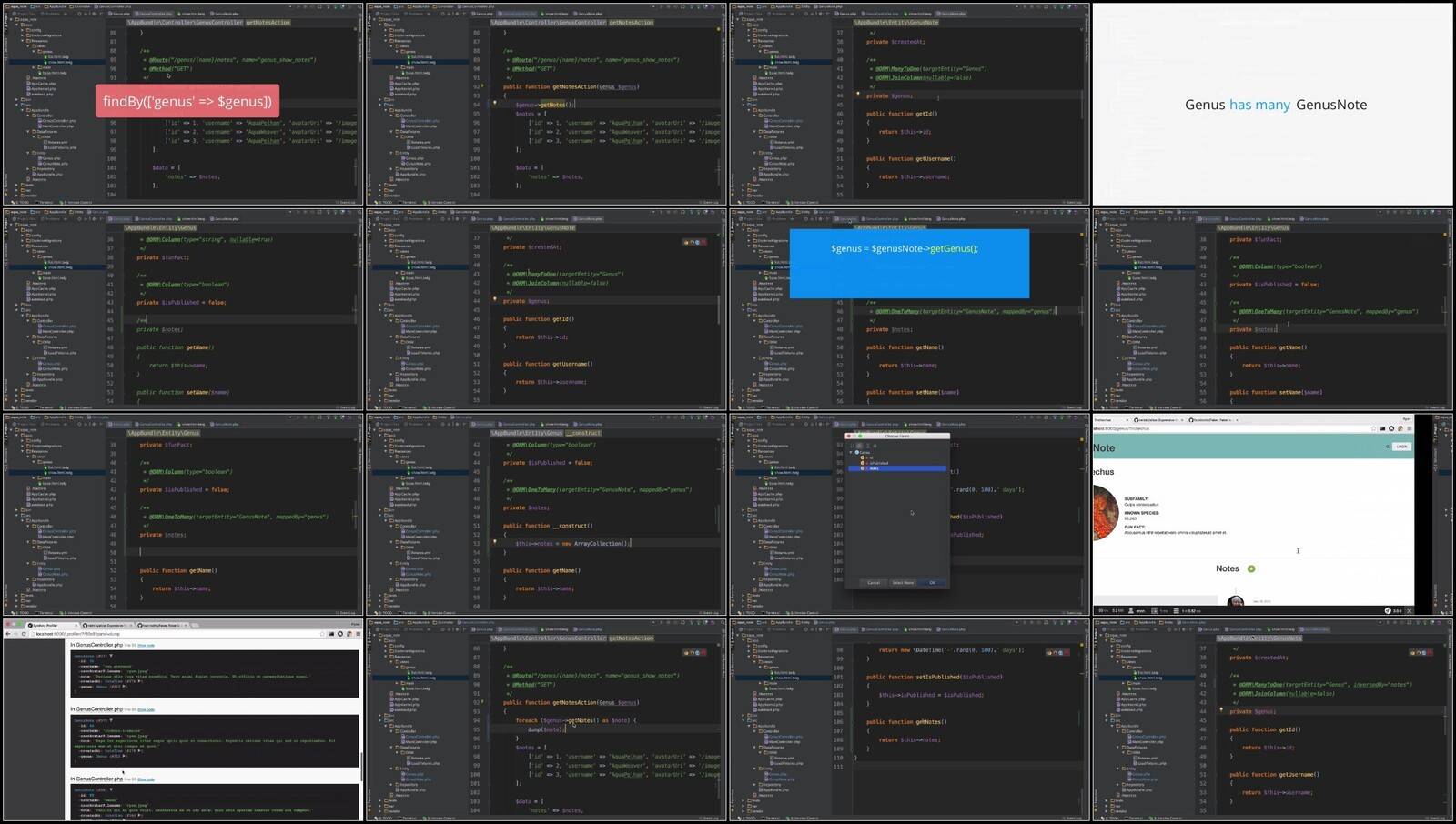The image size is (1456, 824).
Task: Click OK in the Choose Fields dialog
Action: coord(932,583)
